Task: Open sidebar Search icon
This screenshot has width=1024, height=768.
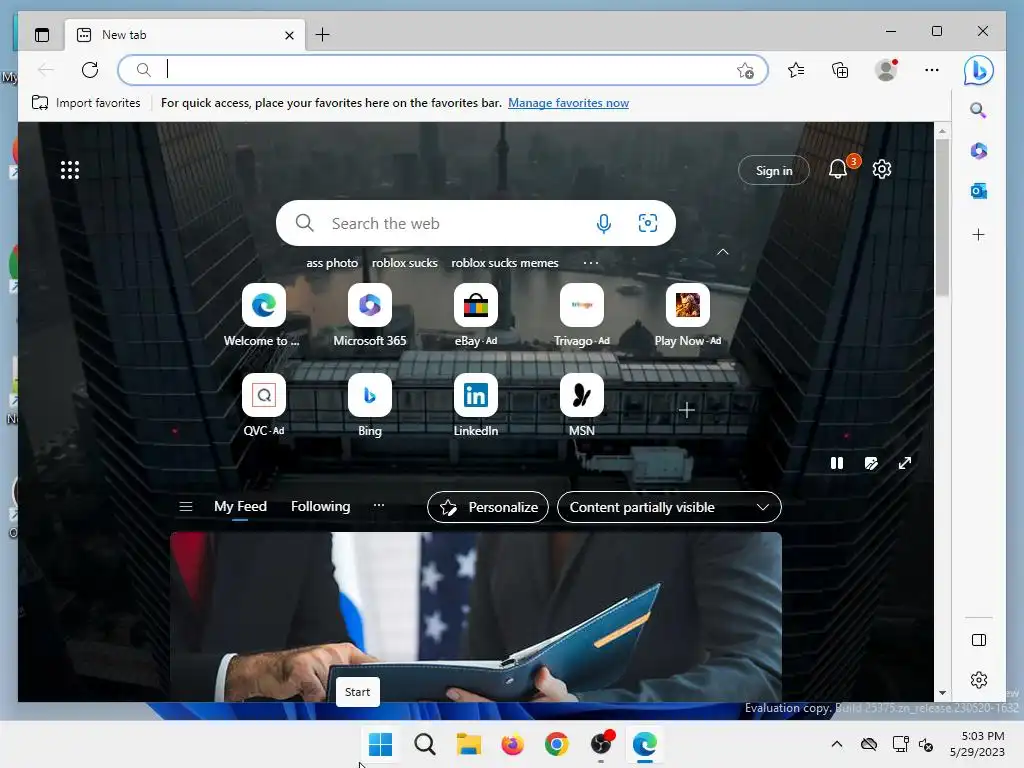Action: (x=978, y=110)
